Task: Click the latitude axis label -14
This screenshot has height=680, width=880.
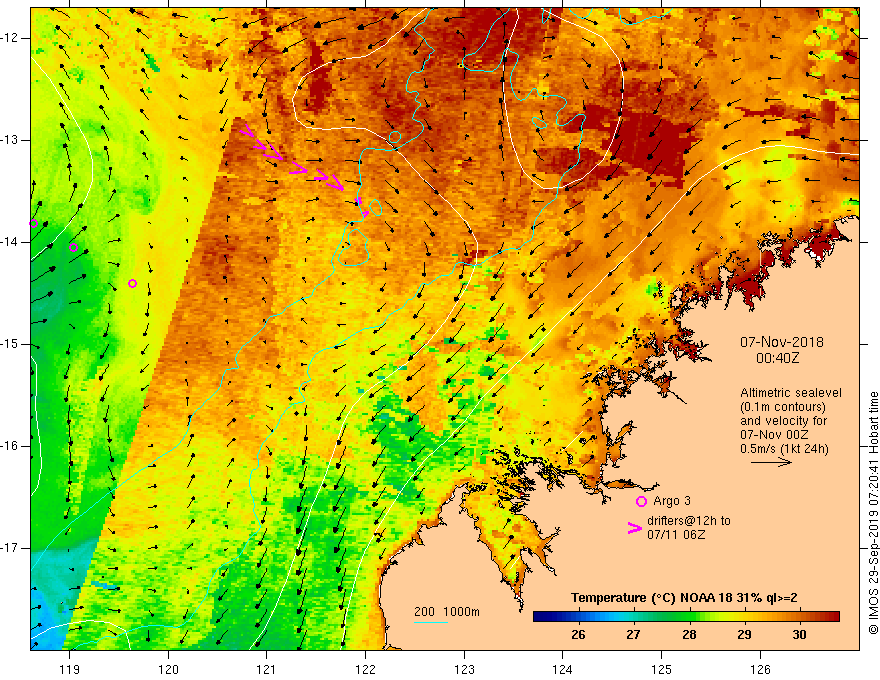Action: pos(11,242)
